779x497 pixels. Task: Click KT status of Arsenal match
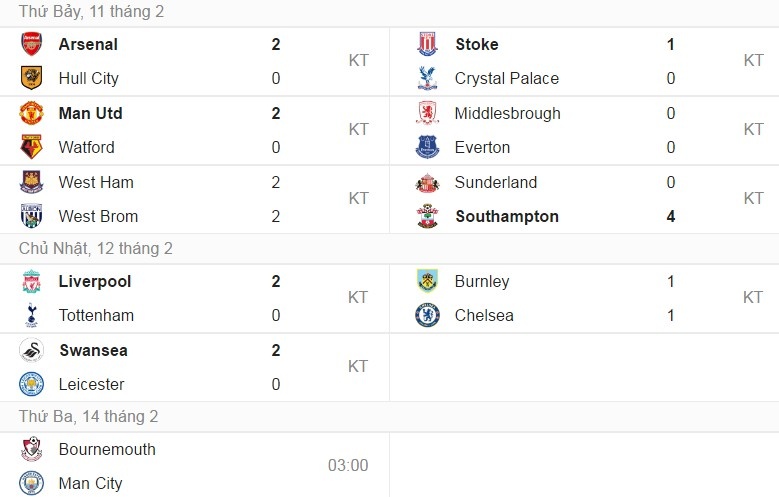tap(358, 60)
